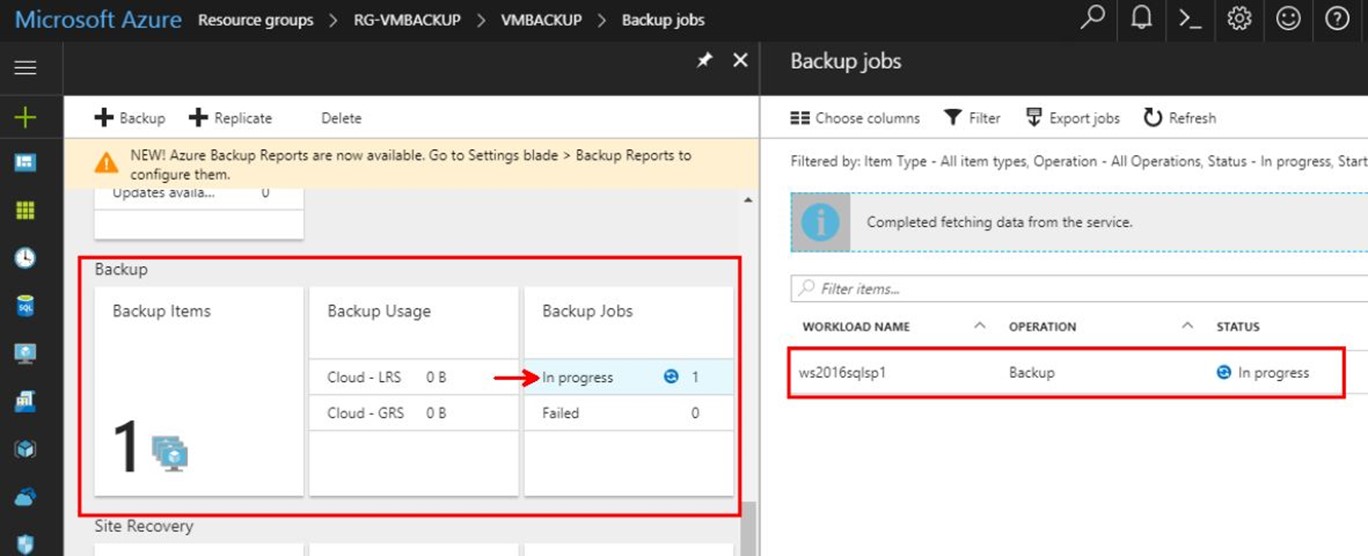Open All resources grid icon

(25, 211)
